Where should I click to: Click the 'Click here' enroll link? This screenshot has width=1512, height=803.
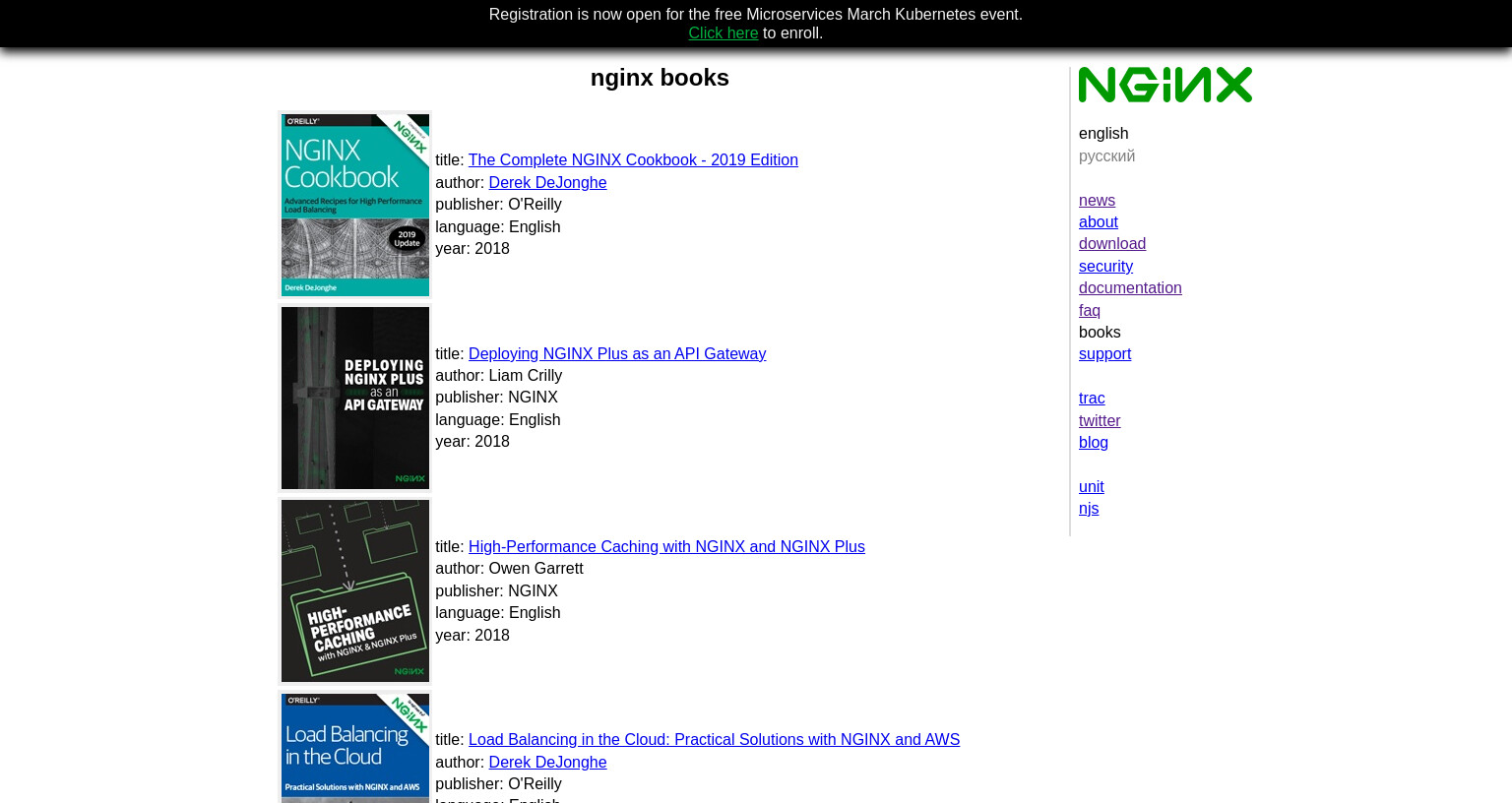coord(724,33)
